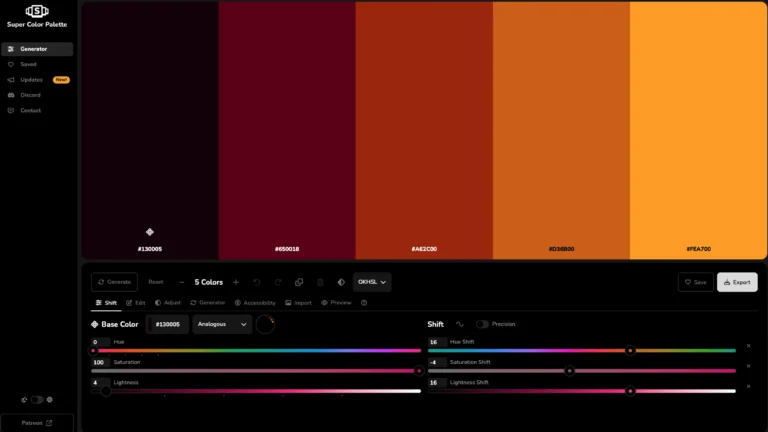Image resolution: width=768 pixels, height=432 pixels.
Task: Open the Analogous harmony dropdown
Action: 222,324
